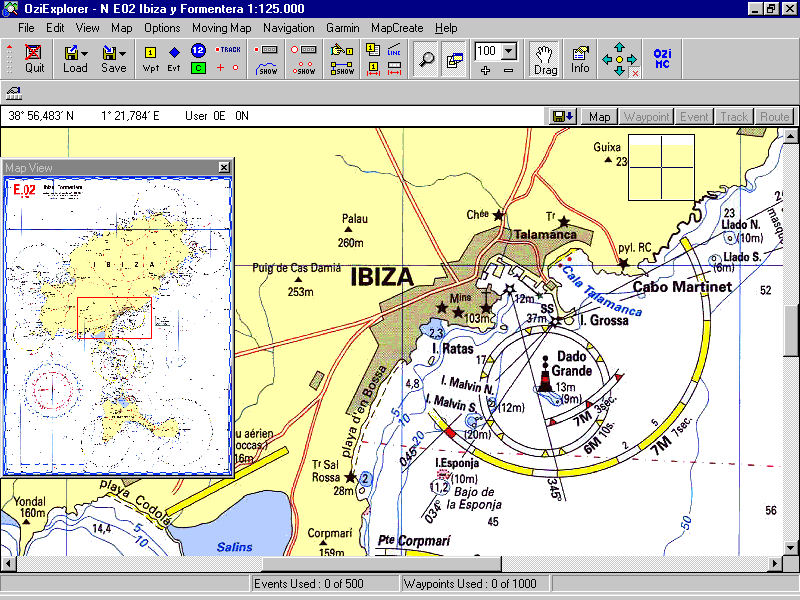Click the red rectangle in Map View overview

(114, 318)
